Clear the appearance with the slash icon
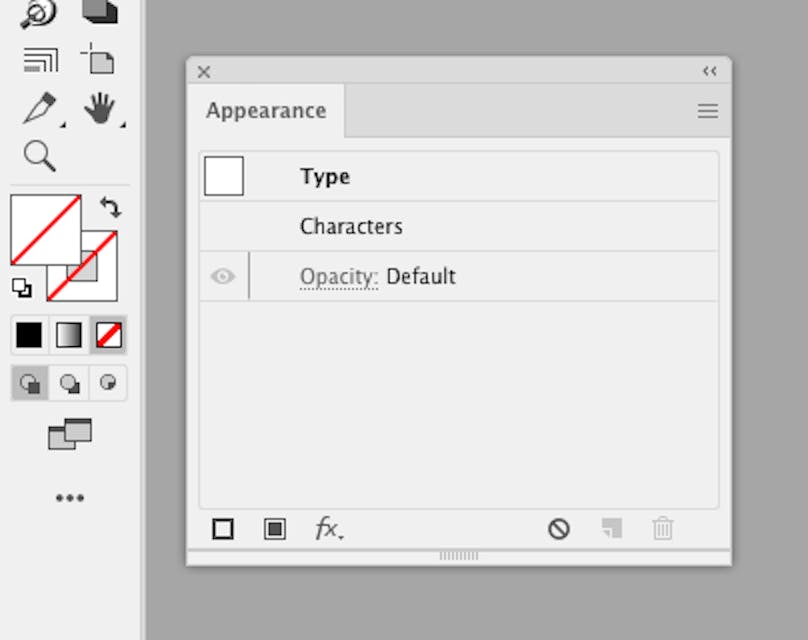Screen dimensions: 808x640 coord(559,529)
